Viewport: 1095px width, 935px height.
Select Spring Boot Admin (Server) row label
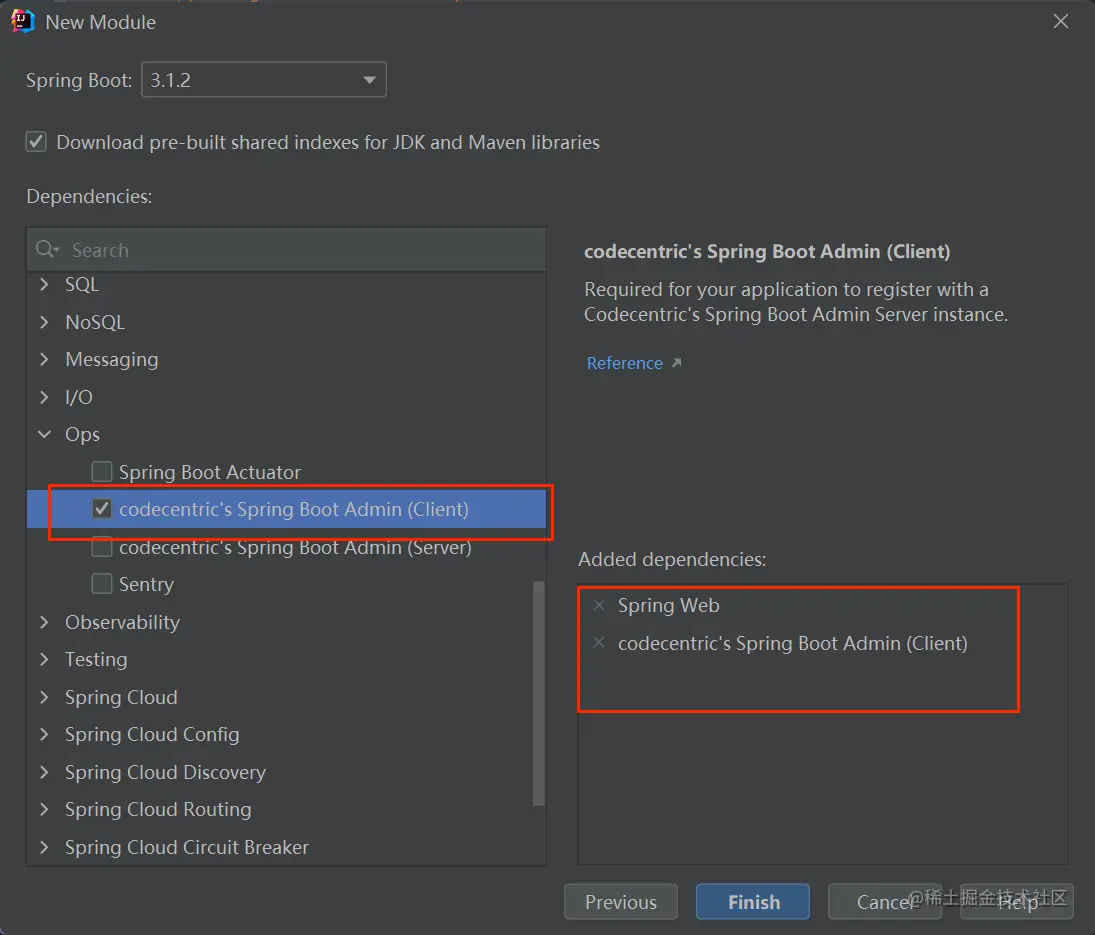coord(295,547)
